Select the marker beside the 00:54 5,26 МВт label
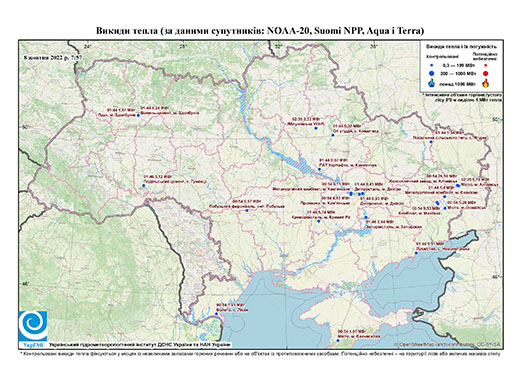This screenshot has width=520, height=368. pyautogui.click(x=445, y=208)
